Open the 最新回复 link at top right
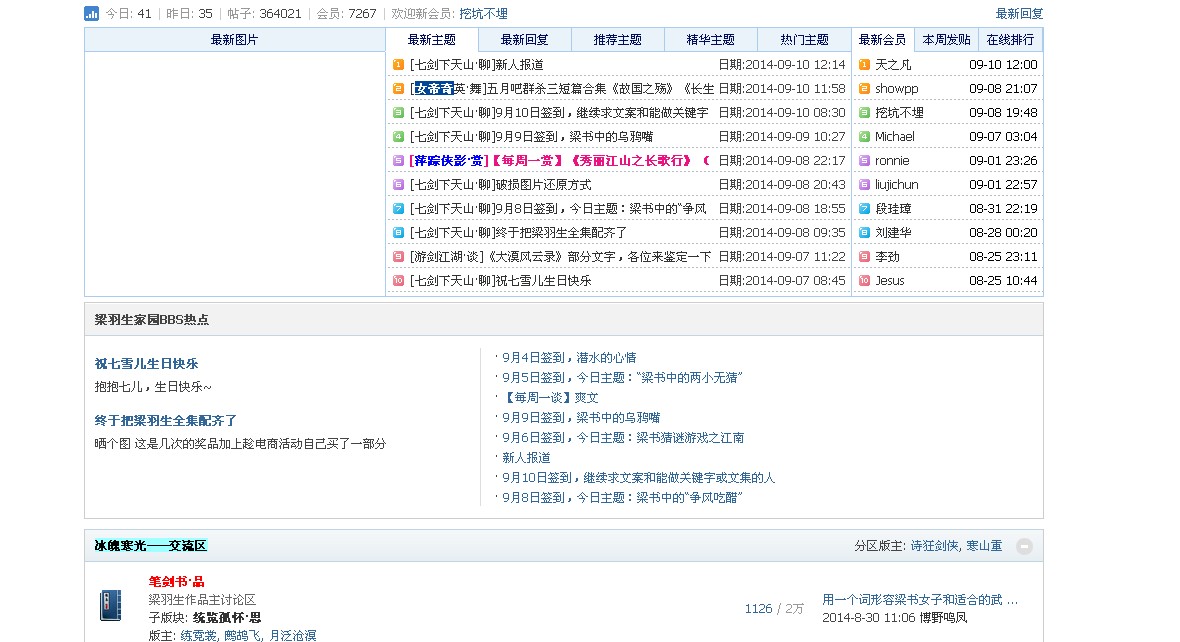The width and height of the screenshot is (1180, 642). click(x=1019, y=13)
